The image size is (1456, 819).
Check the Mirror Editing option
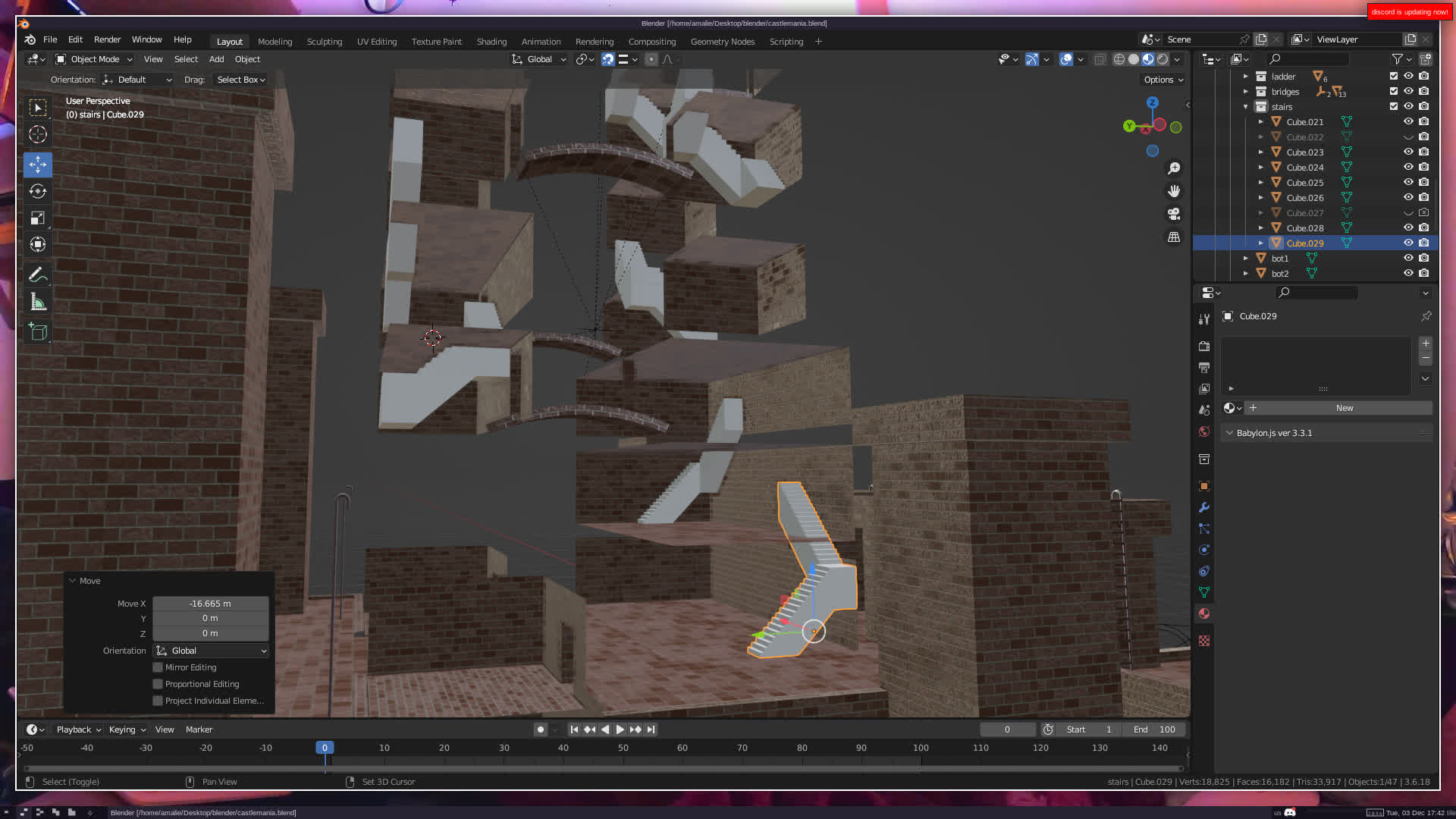[x=158, y=667]
